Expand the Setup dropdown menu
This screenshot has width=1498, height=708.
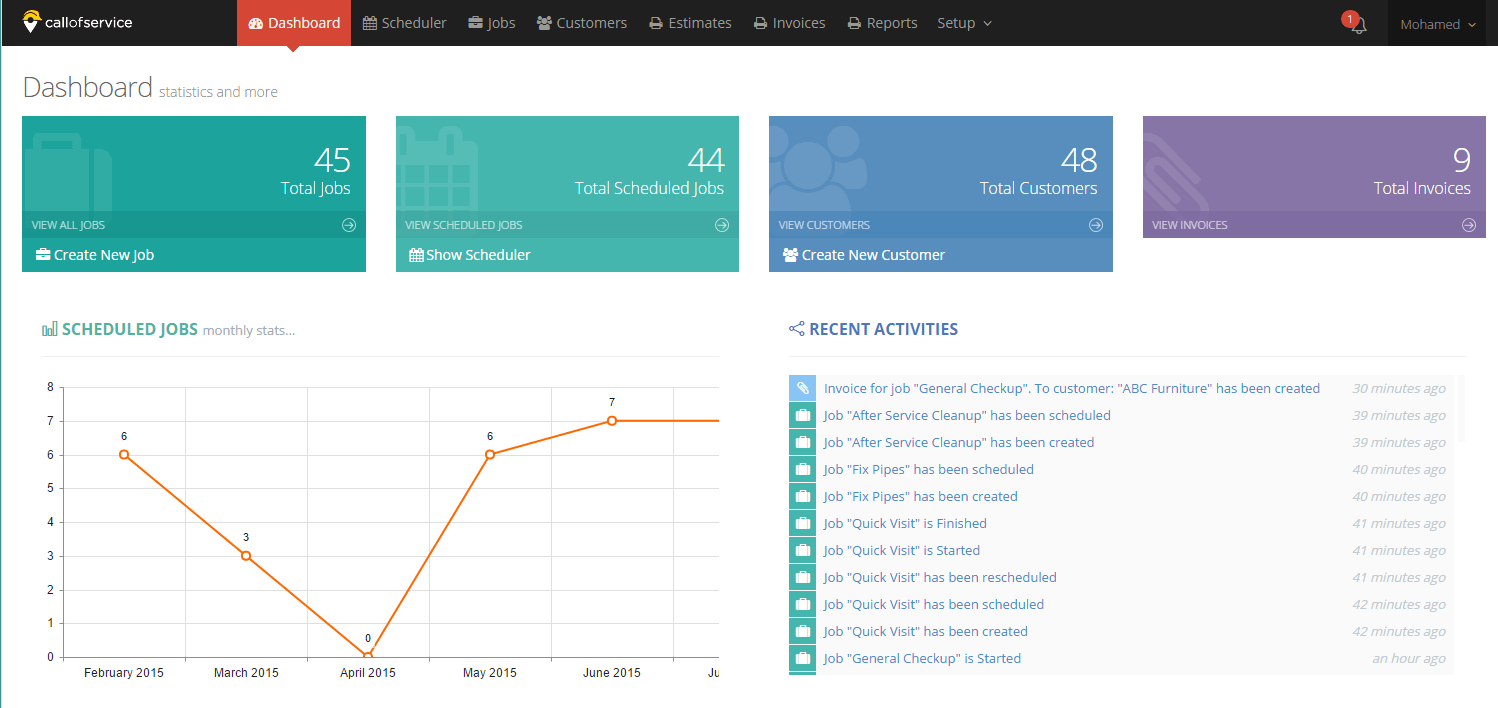(964, 23)
